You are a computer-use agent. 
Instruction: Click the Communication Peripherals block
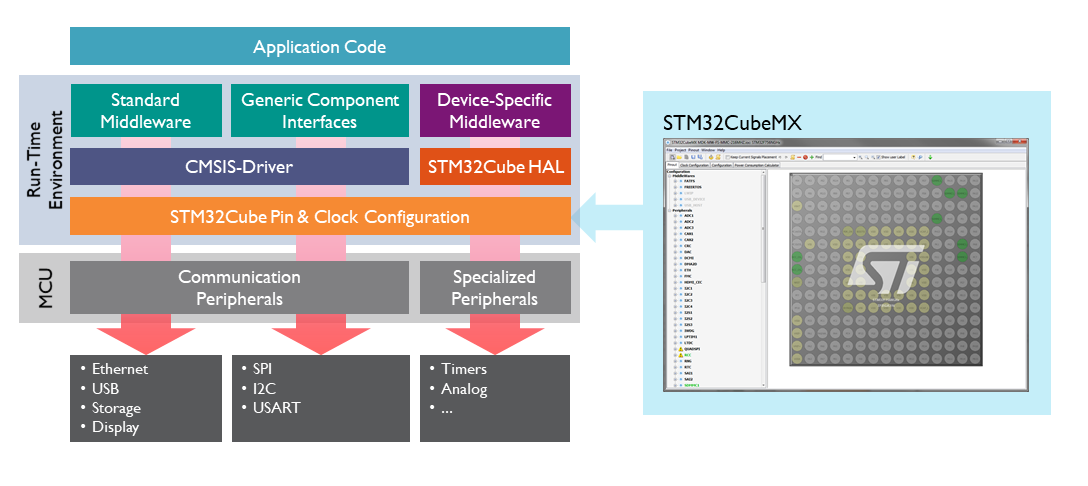pos(239,287)
